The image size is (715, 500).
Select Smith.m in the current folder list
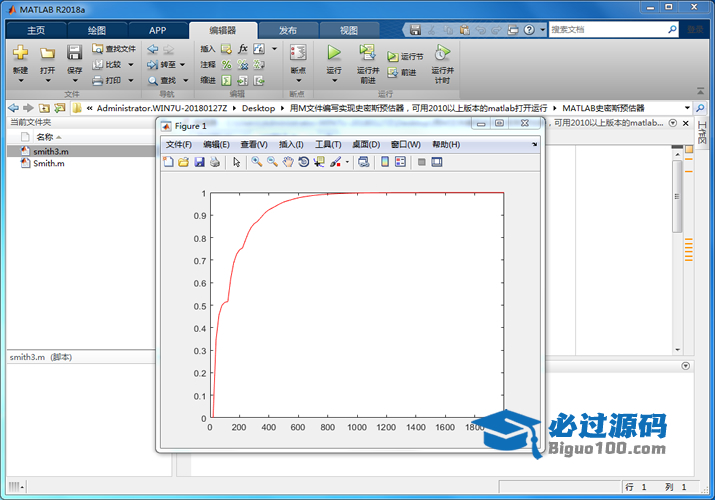point(48,163)
